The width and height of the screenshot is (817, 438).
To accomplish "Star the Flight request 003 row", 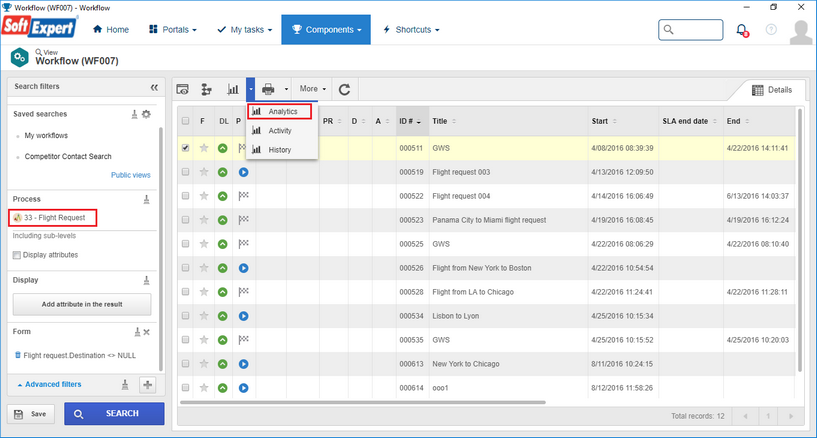I will [204, 172].
